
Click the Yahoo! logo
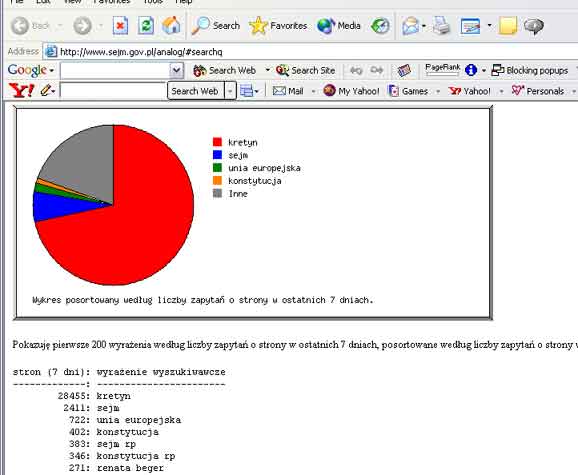(21, 91)
